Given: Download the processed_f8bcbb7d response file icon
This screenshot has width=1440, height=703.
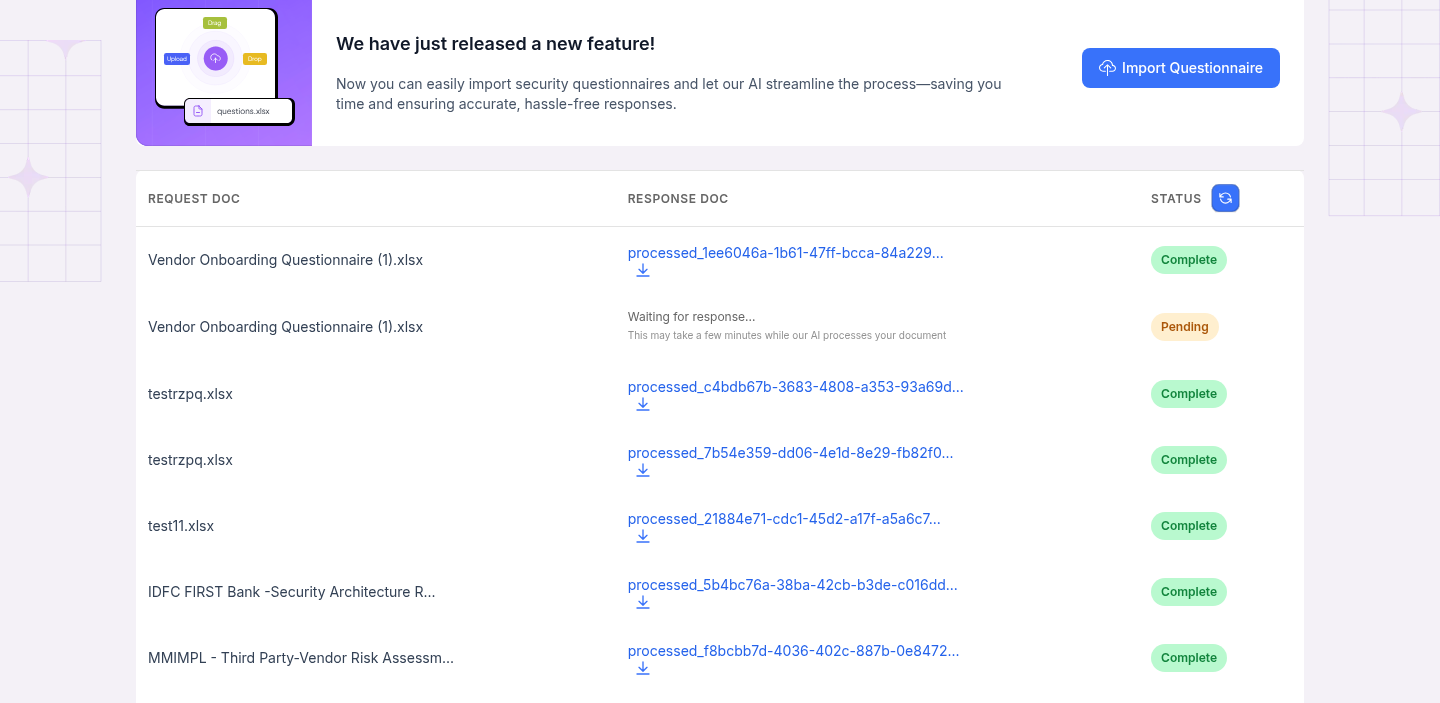Looking at the screenshot, I should point(643,669).
